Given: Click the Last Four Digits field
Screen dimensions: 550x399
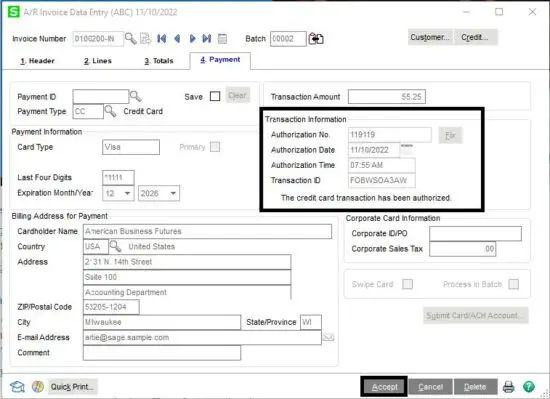Looking at the screenshot, I should [x=118, y=177].
